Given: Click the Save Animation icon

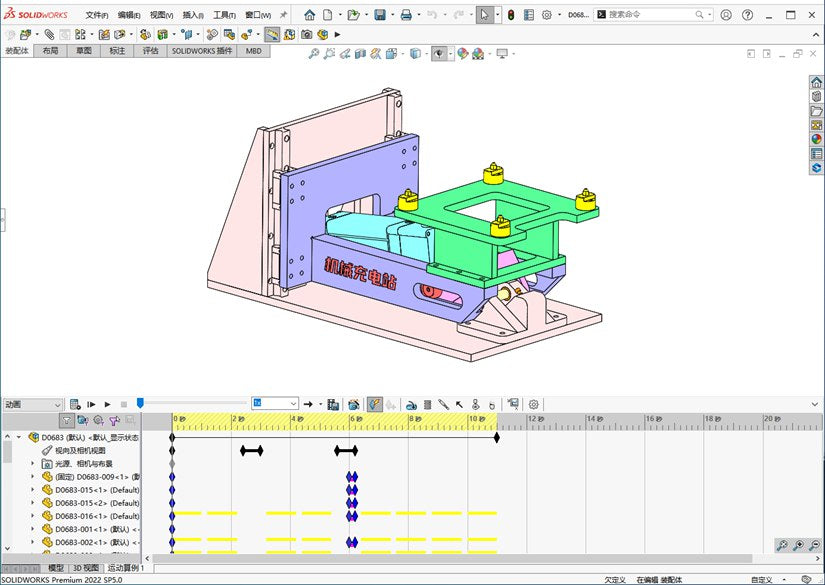Looking at the screenshot, I should click(333, 405).
